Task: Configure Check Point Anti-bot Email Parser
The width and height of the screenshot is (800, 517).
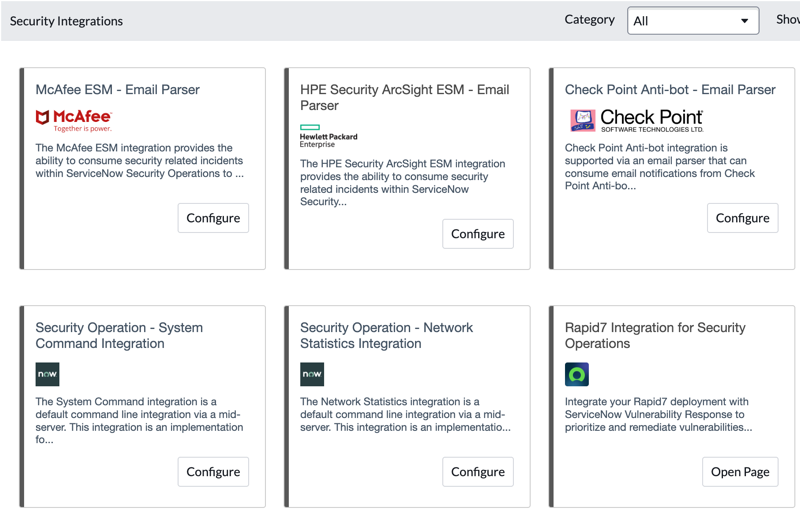Action: point(742,218)
